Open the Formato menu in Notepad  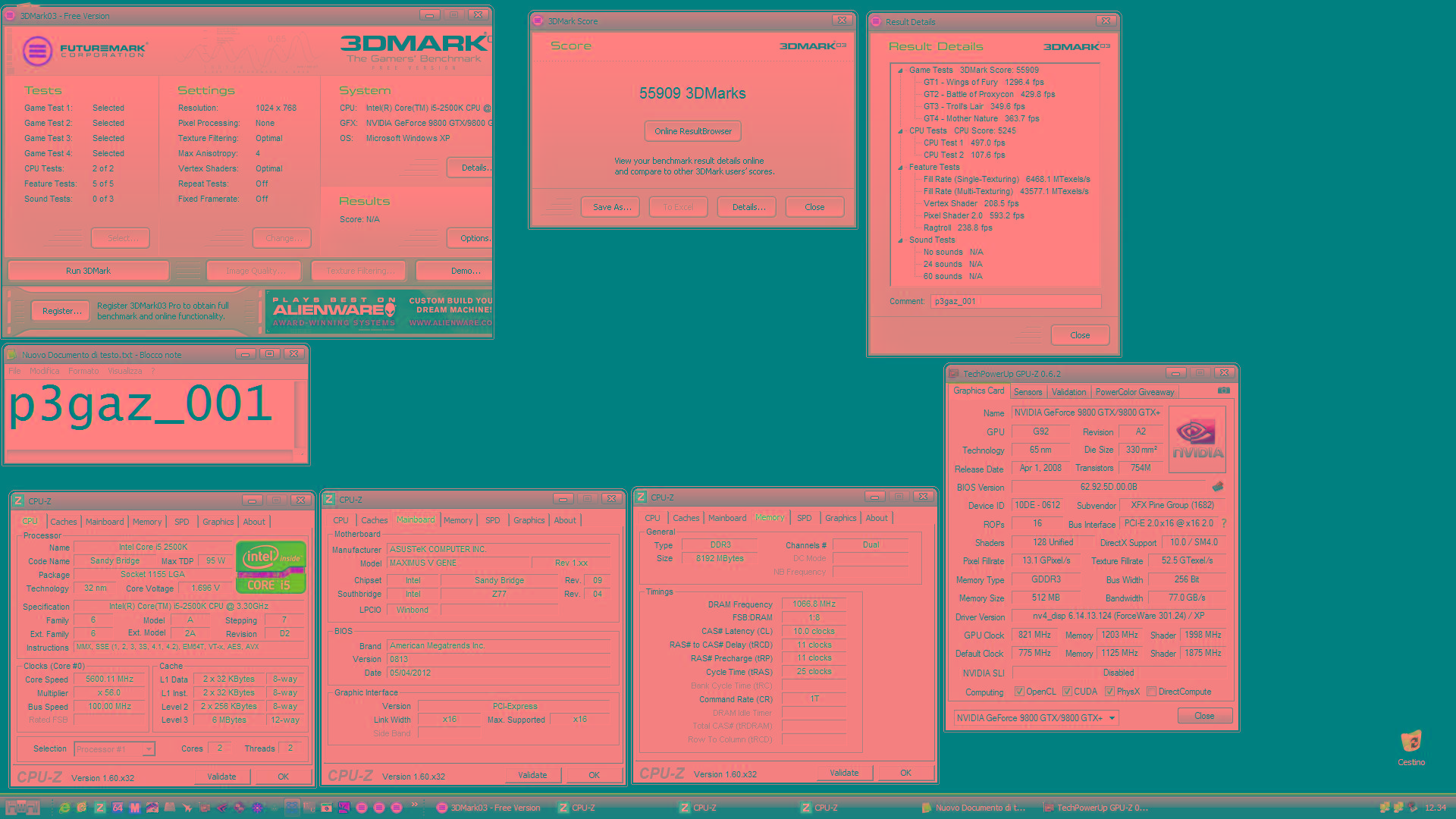83,371
